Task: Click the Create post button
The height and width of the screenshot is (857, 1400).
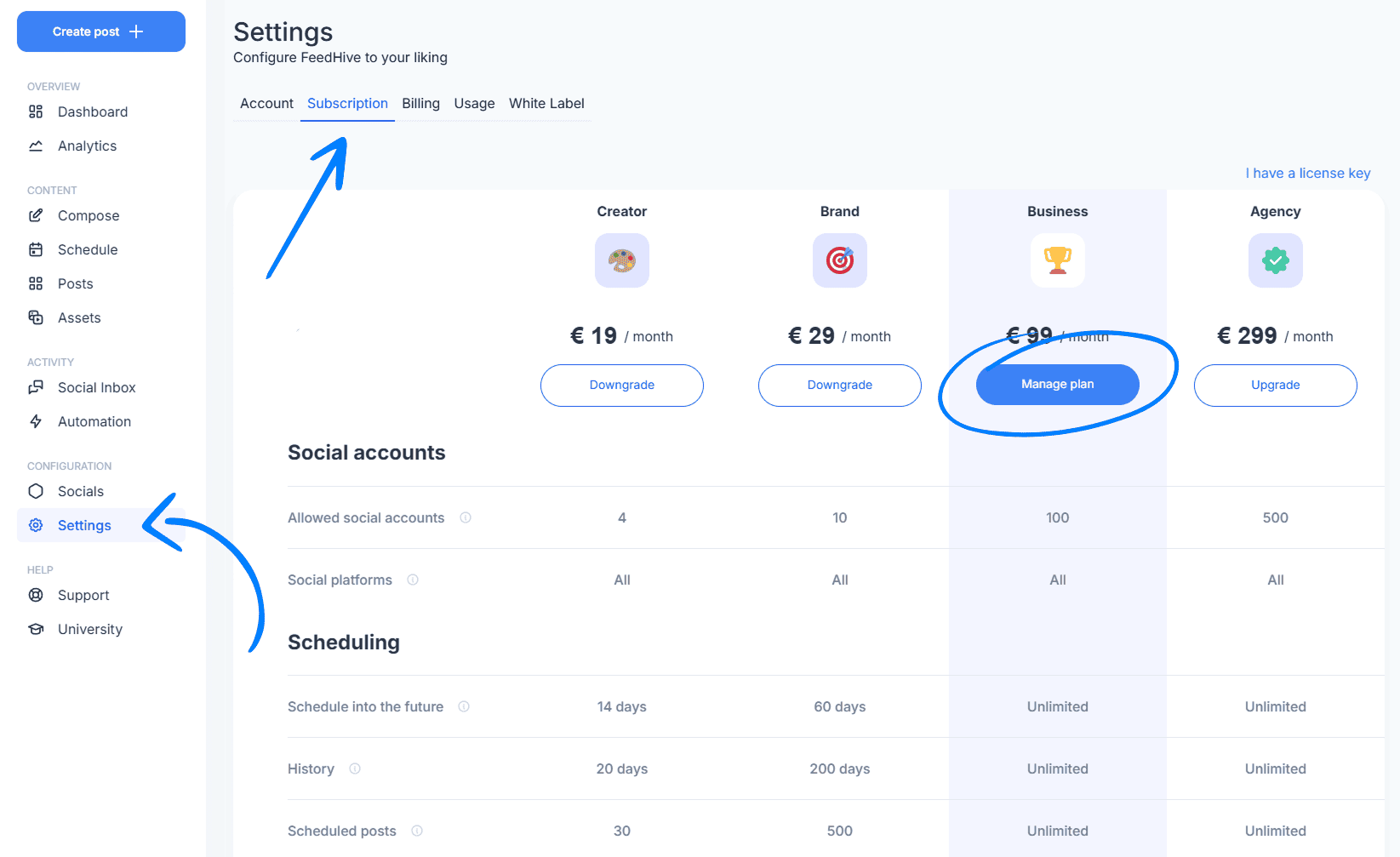Action: [101, 31]
